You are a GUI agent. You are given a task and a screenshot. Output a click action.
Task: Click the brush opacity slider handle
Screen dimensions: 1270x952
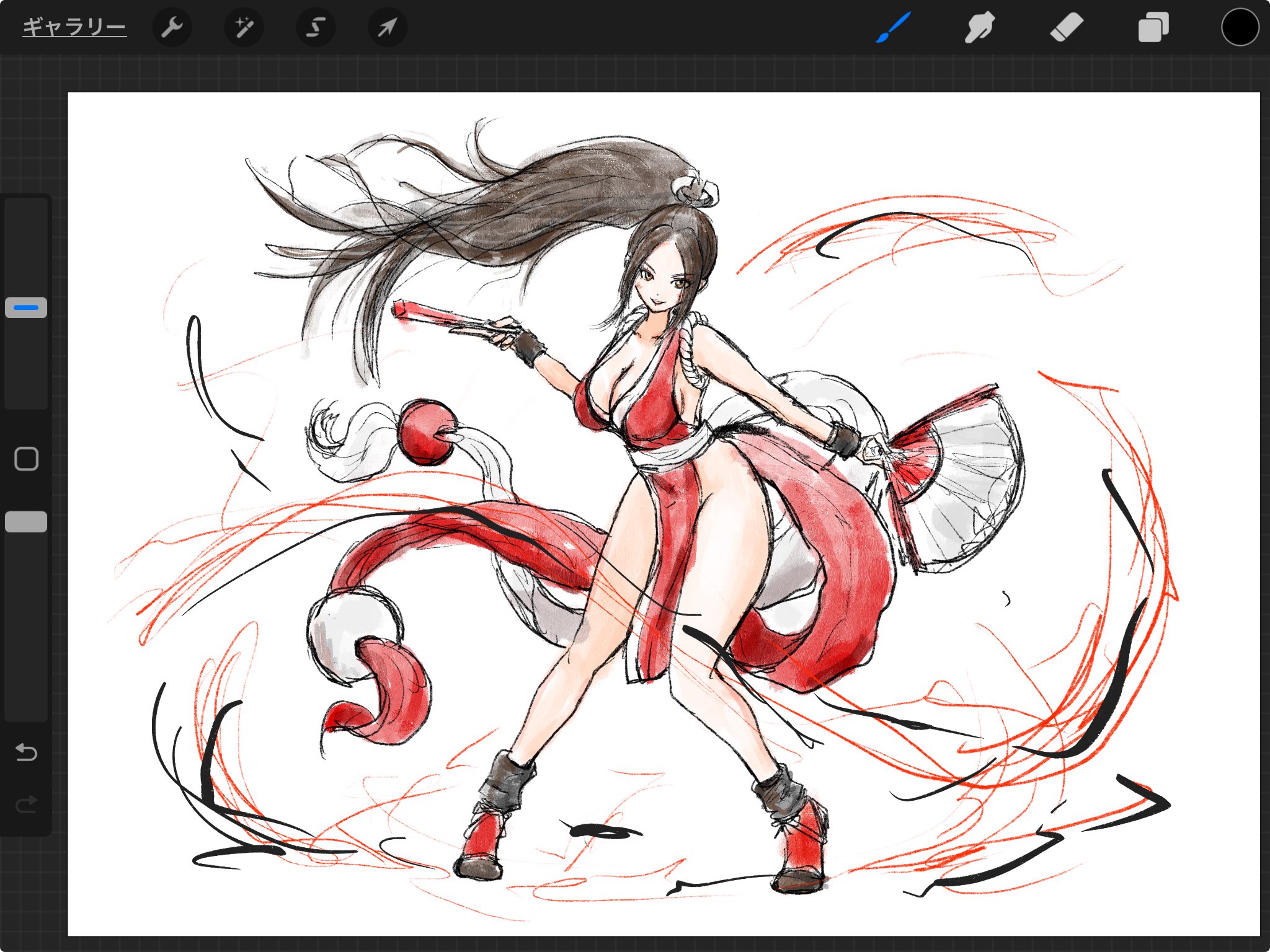26,522
